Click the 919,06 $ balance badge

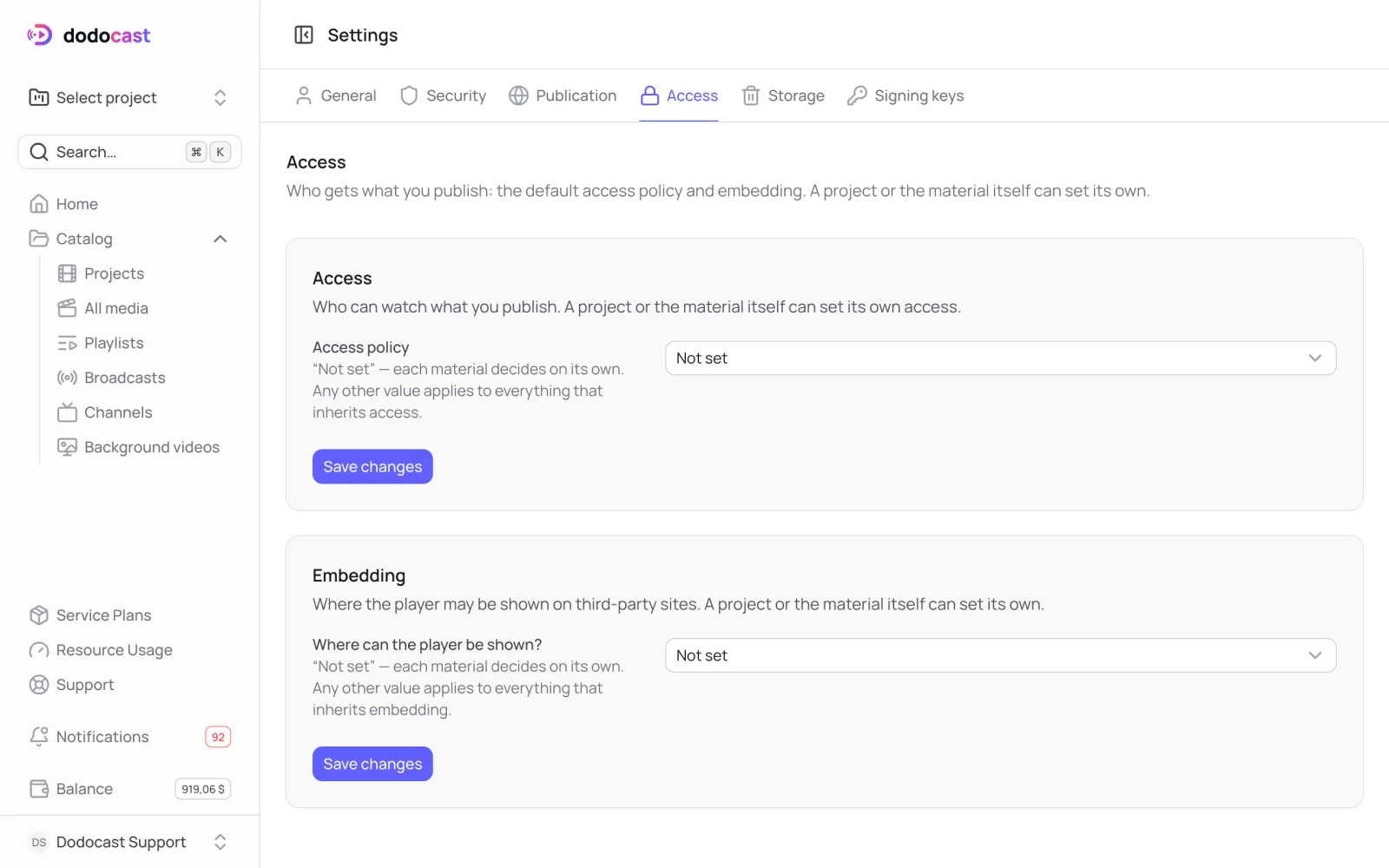point(203,789)
